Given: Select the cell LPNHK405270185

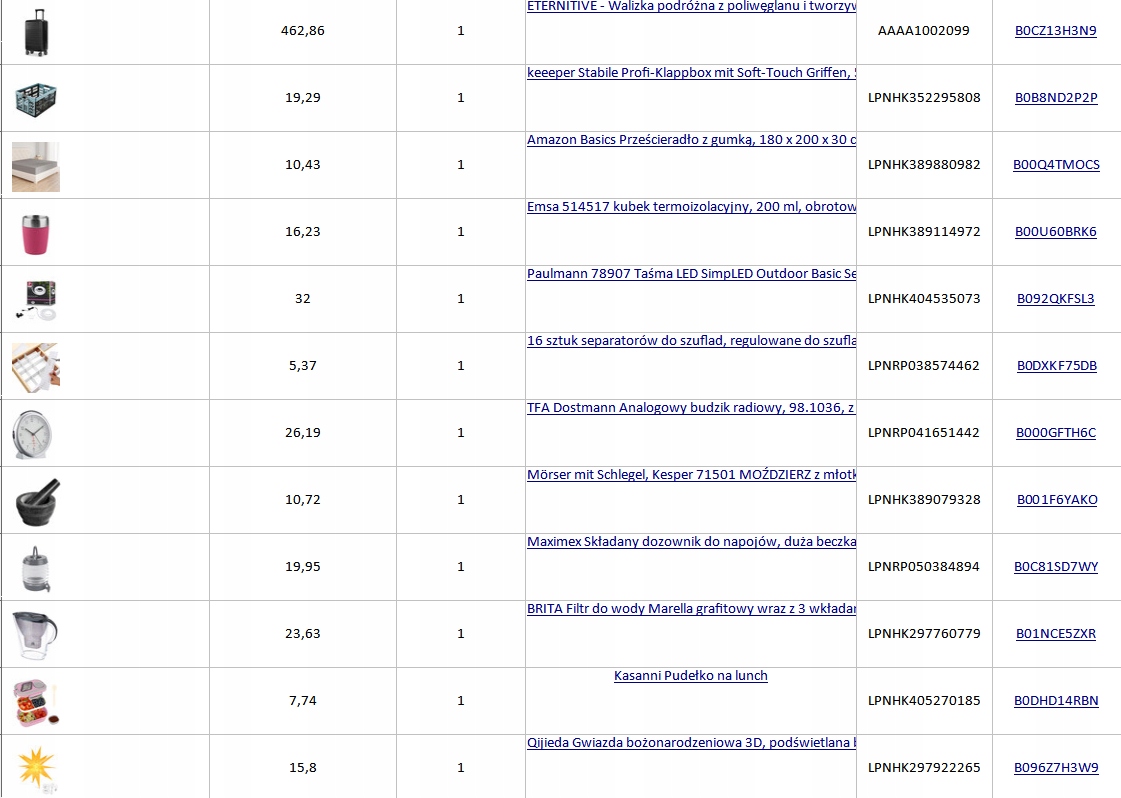Looking at the screenshot, I should point(924,701).
